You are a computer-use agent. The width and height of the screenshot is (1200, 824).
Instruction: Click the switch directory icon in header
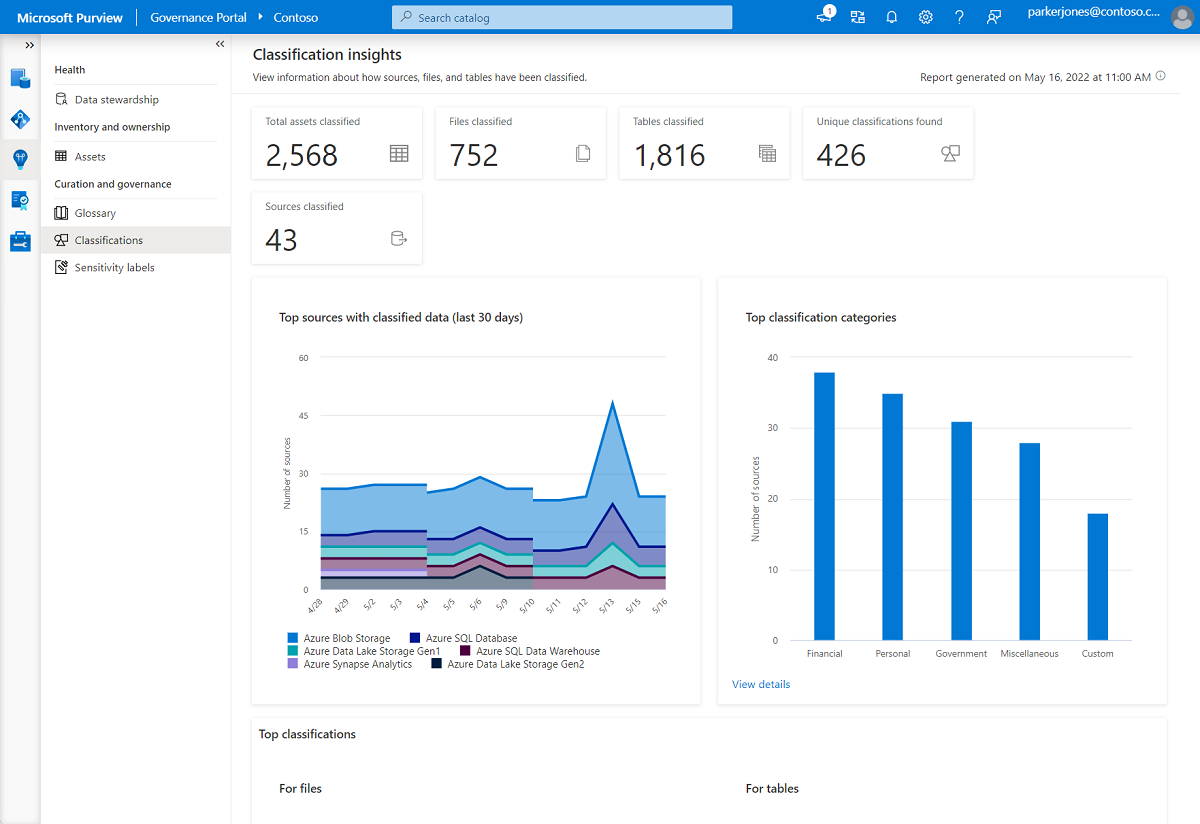tap(858, 17)
